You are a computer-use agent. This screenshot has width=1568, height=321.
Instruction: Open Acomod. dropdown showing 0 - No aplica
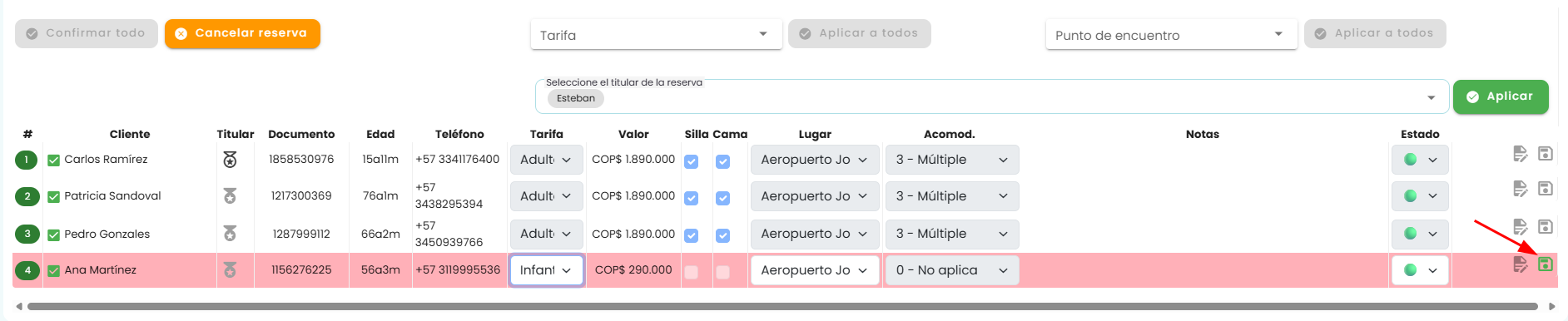tap(951, 270)
